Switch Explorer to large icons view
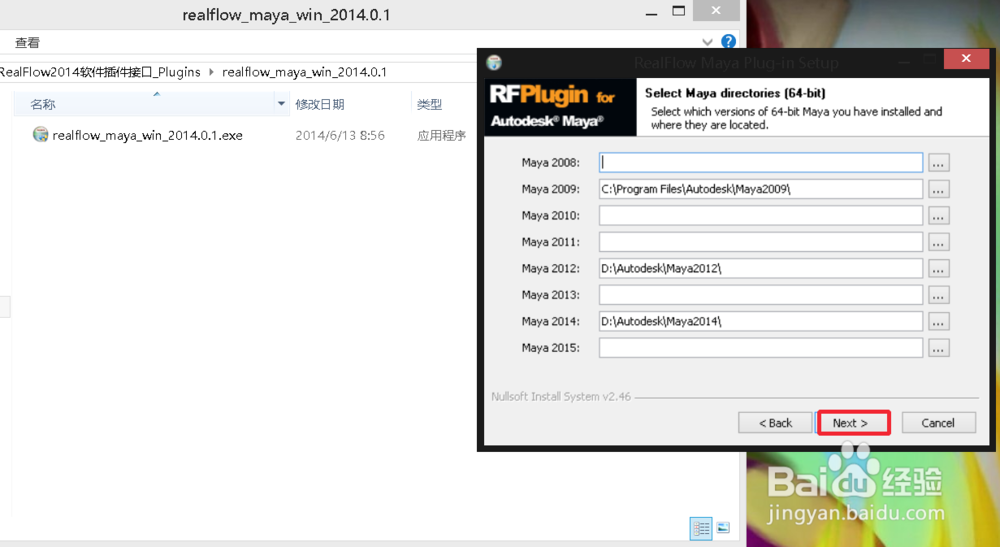Image resolution: width=1000 pixels, height=547 pixels. click(723, 528)
